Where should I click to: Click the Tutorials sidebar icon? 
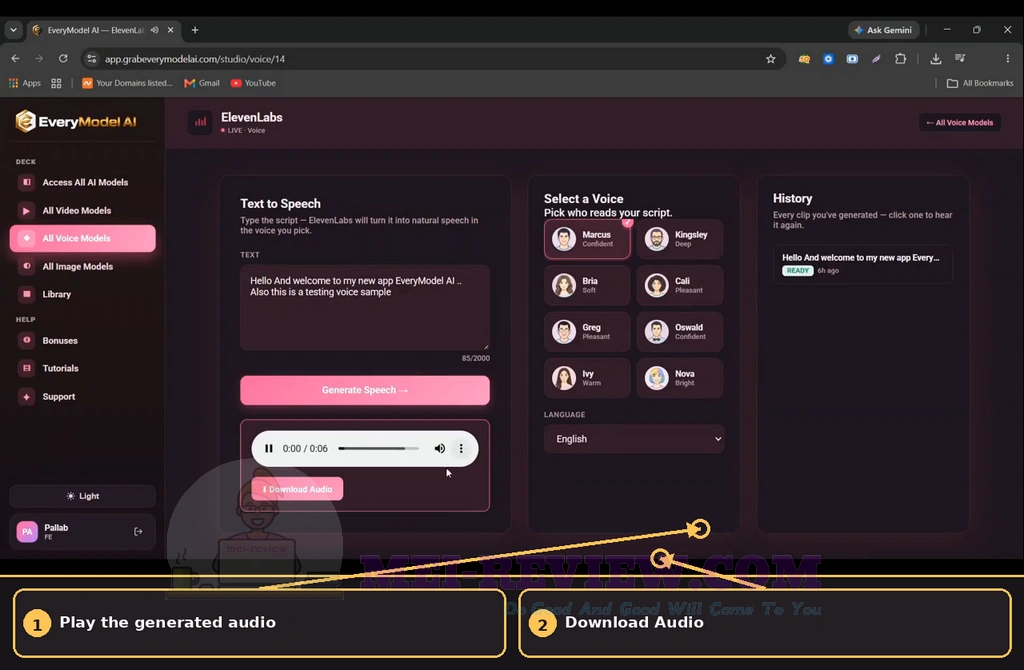pyautogui.click(x=27, y=368)
